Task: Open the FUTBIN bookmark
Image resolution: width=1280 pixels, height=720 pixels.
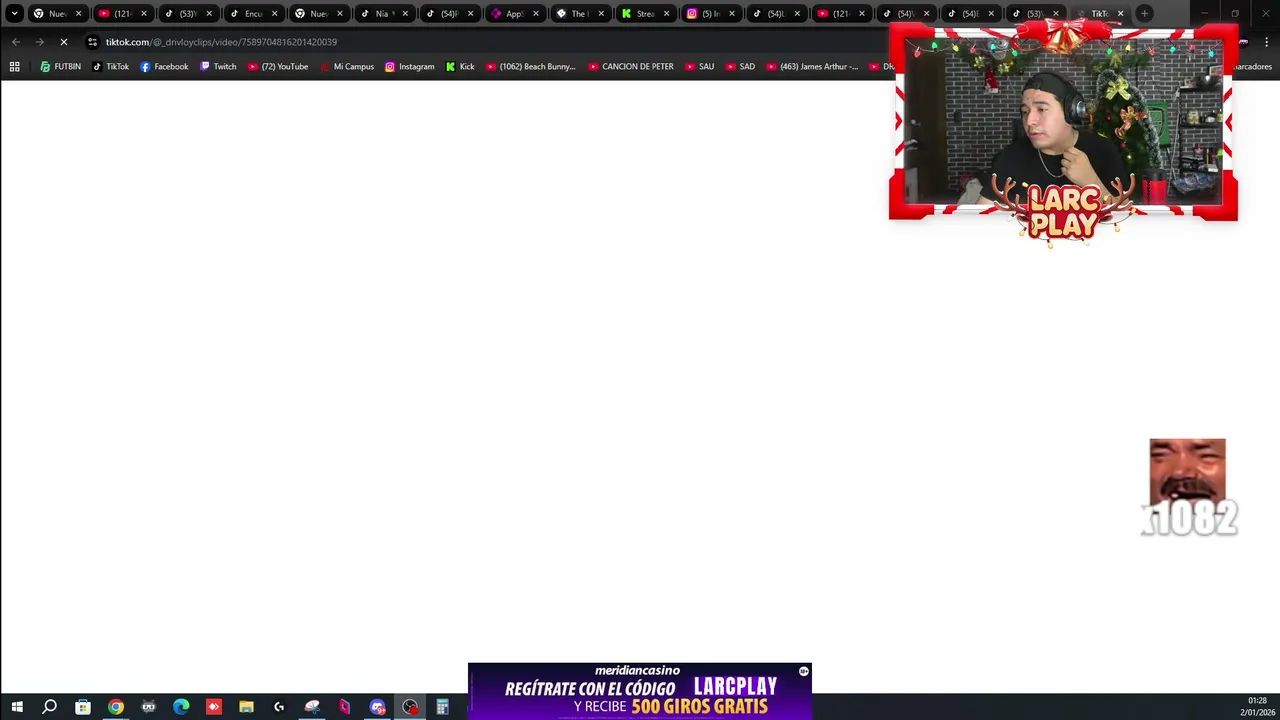Action: point(60,67)
